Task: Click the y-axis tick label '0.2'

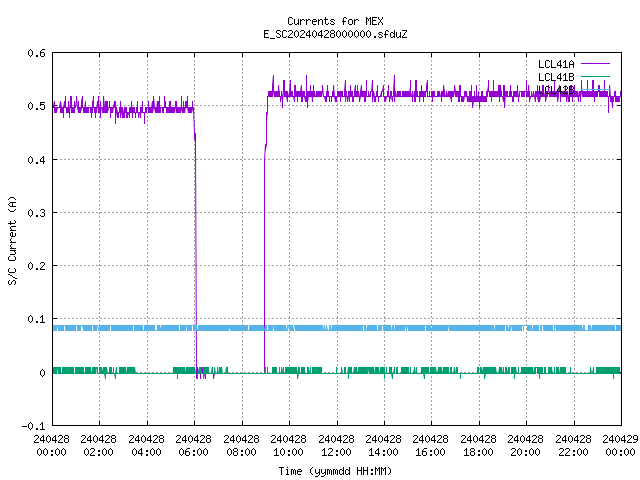Action: [x=37, y=266]
